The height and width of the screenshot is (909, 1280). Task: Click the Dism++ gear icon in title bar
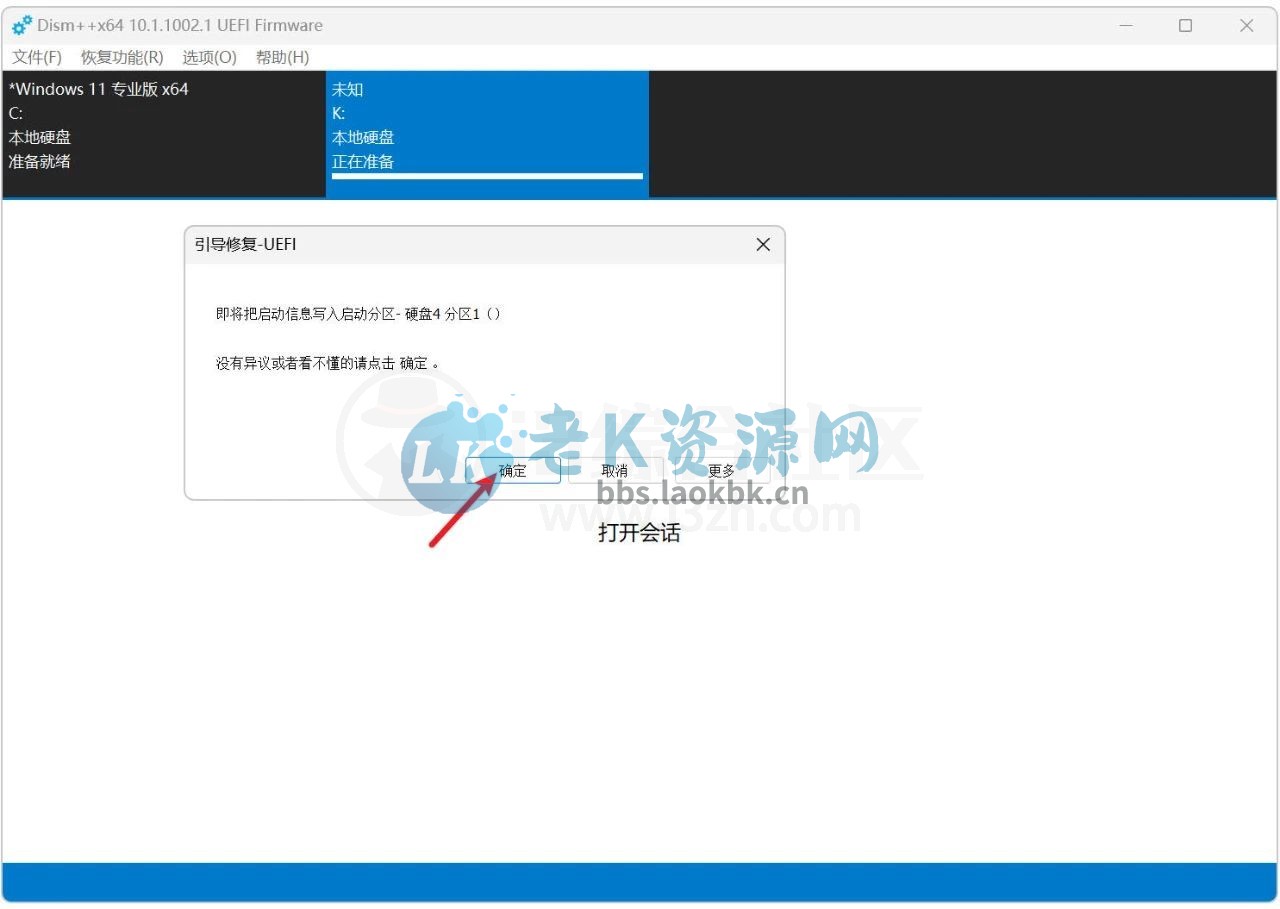click(22, 25)
